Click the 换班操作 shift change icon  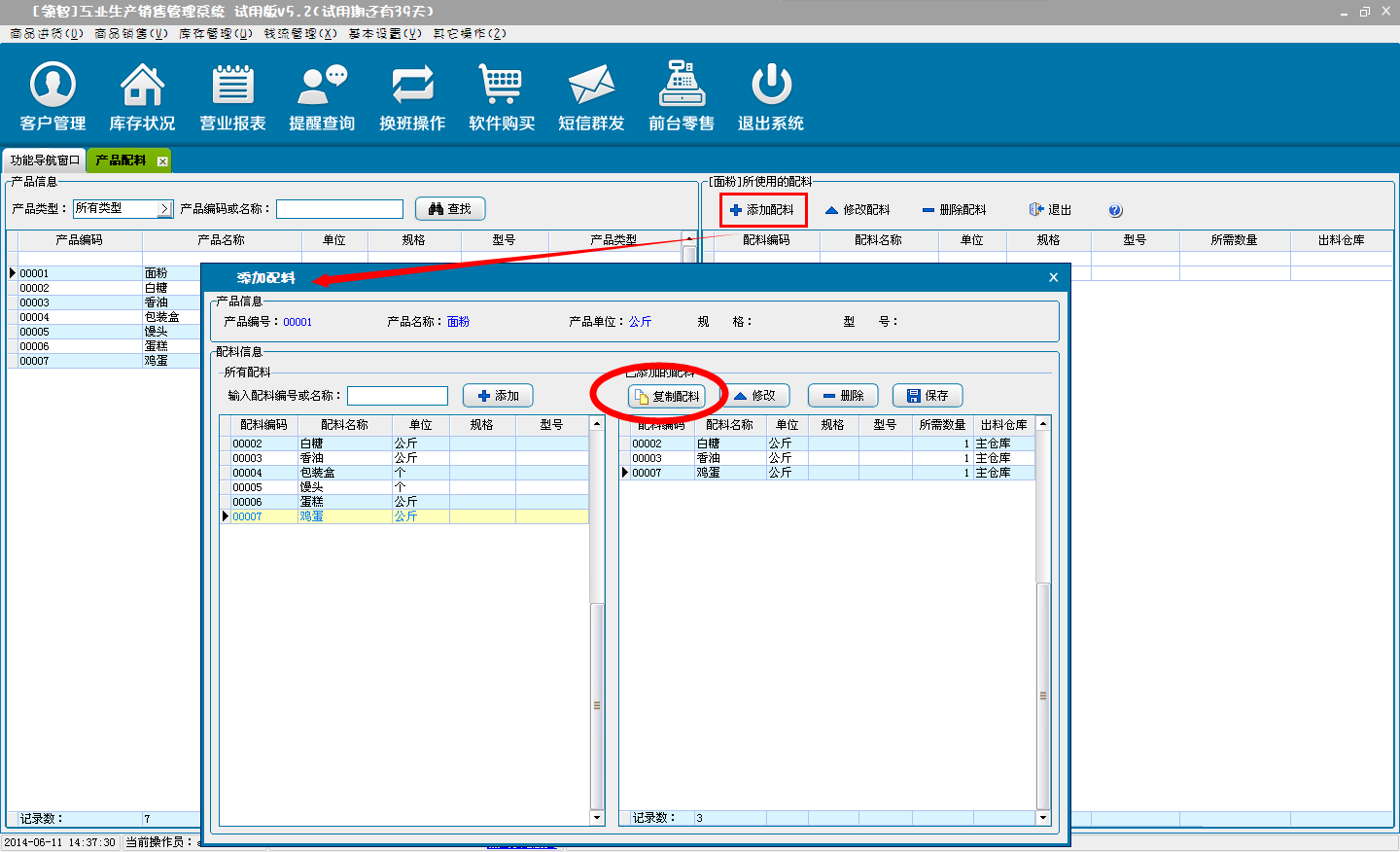coord(412,86)
